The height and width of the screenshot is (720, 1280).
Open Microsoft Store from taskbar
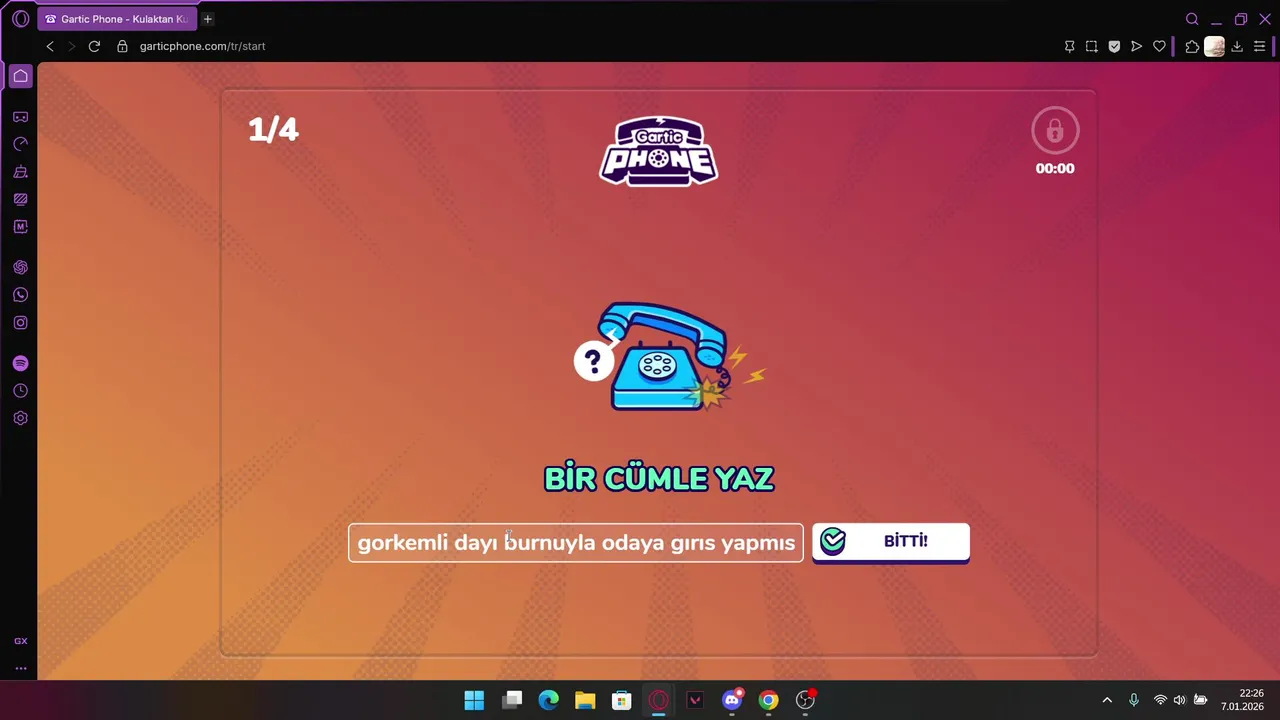622,700
